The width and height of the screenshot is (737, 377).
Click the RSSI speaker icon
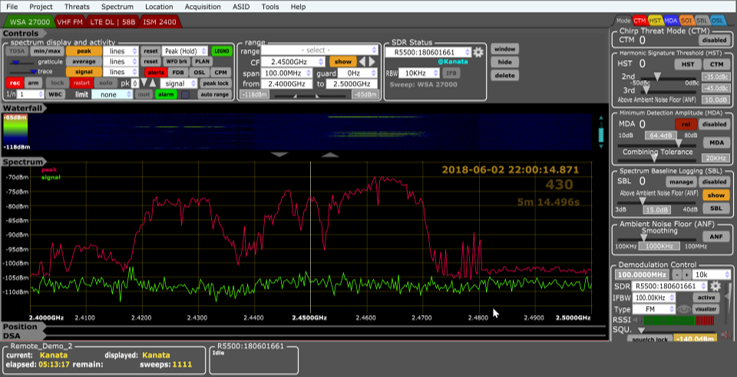[637, 321]
